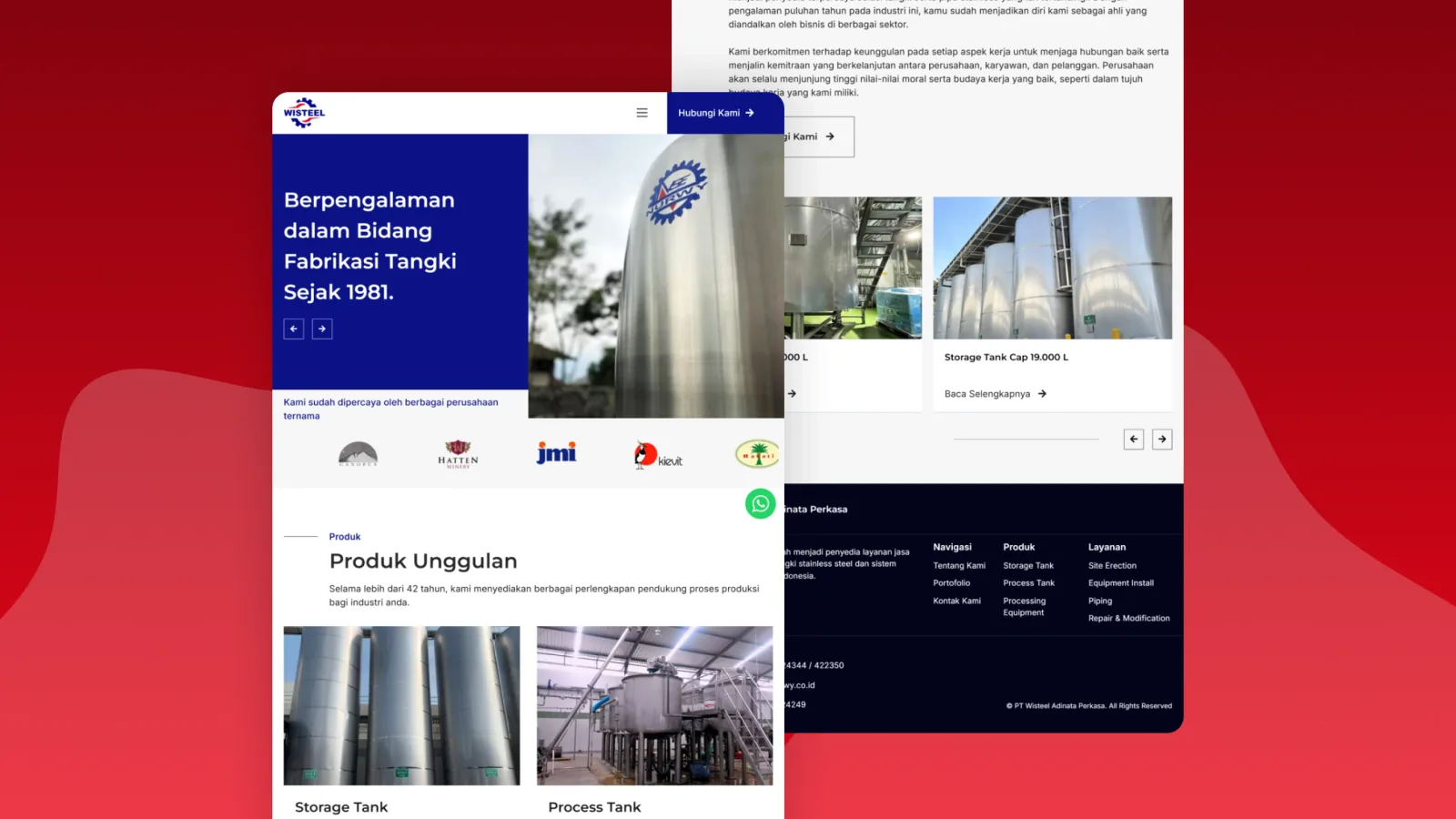Image resolution: width=1456 pixels, height=819 pixels.
Task: Click the carousel progress line
Action: (1026, 440)
